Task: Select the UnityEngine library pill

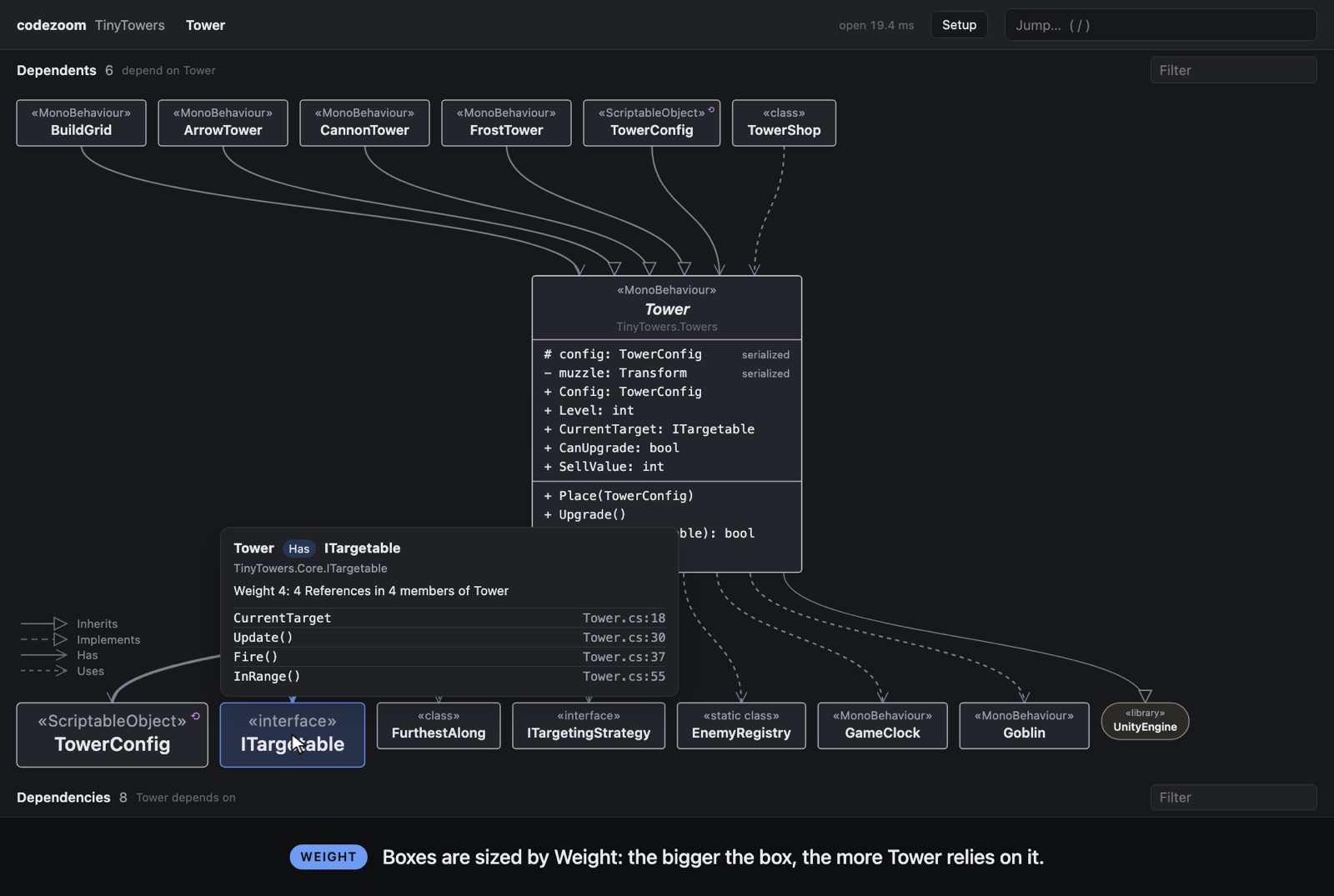Action: [x=1145, y=721]
